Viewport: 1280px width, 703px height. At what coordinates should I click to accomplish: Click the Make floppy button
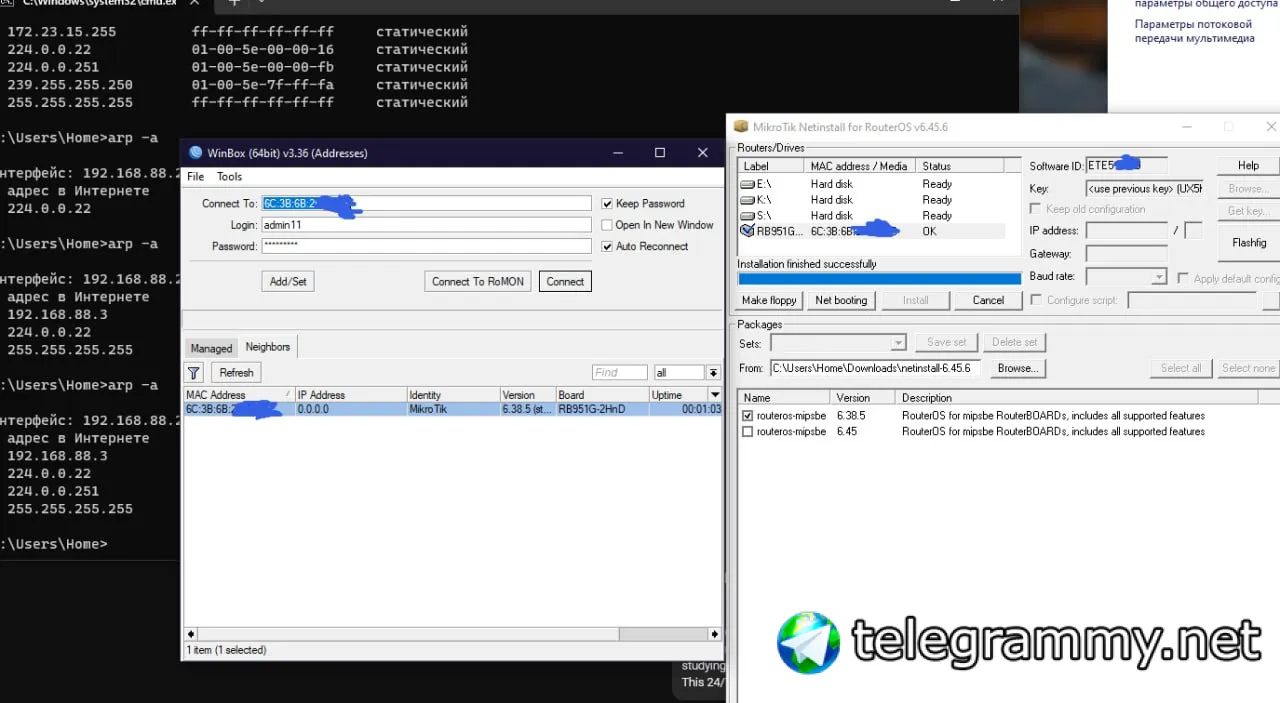point(769,300)
